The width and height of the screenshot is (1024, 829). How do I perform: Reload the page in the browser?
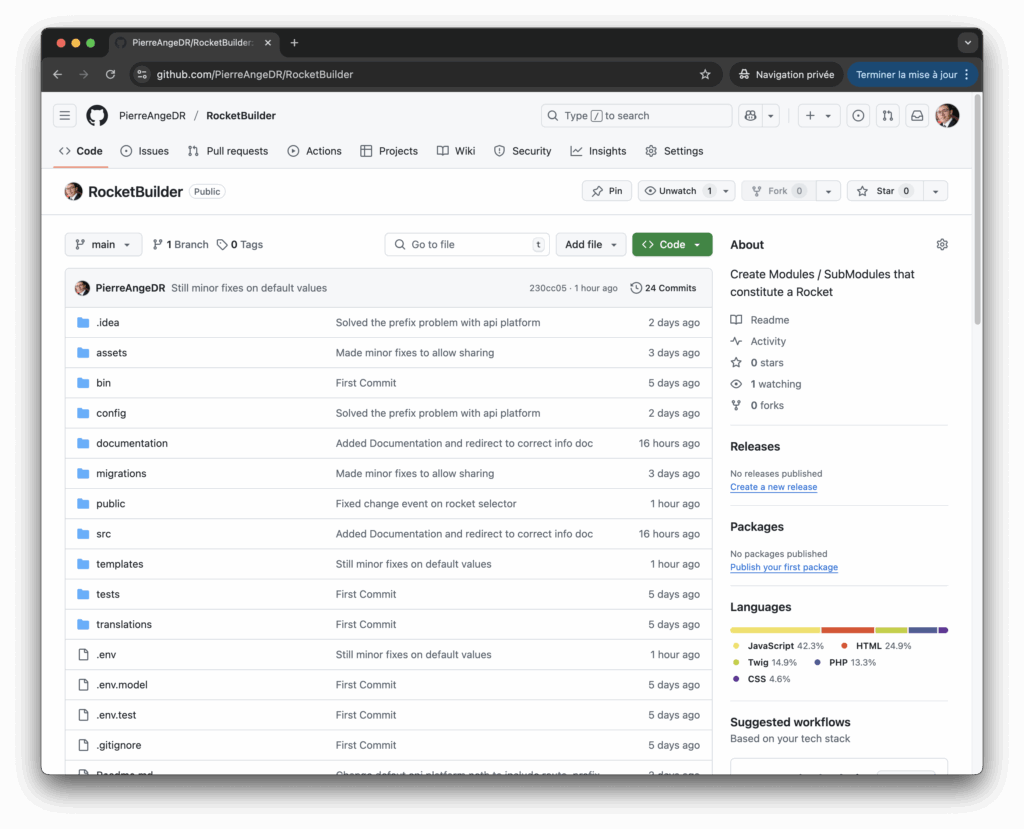(x=110, y=74)
